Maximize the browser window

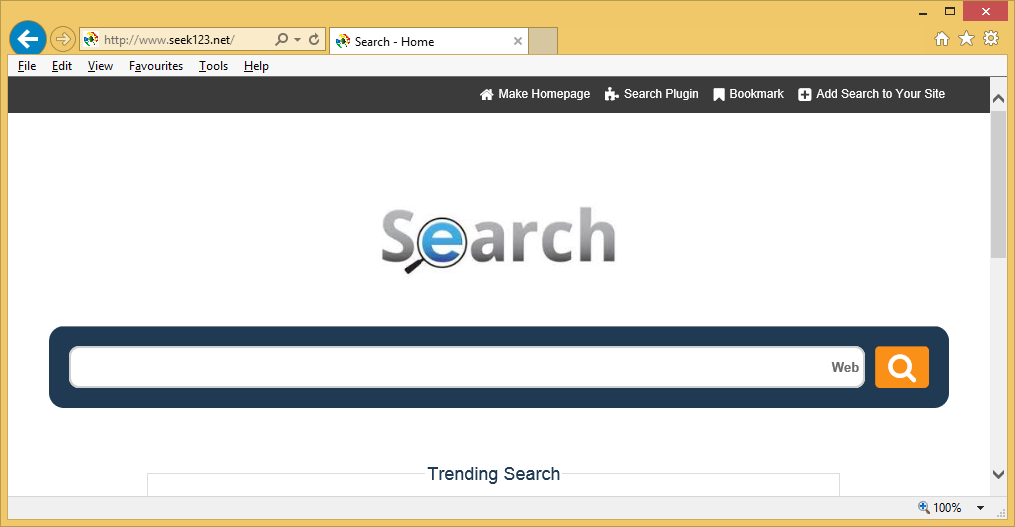point(950,12)
